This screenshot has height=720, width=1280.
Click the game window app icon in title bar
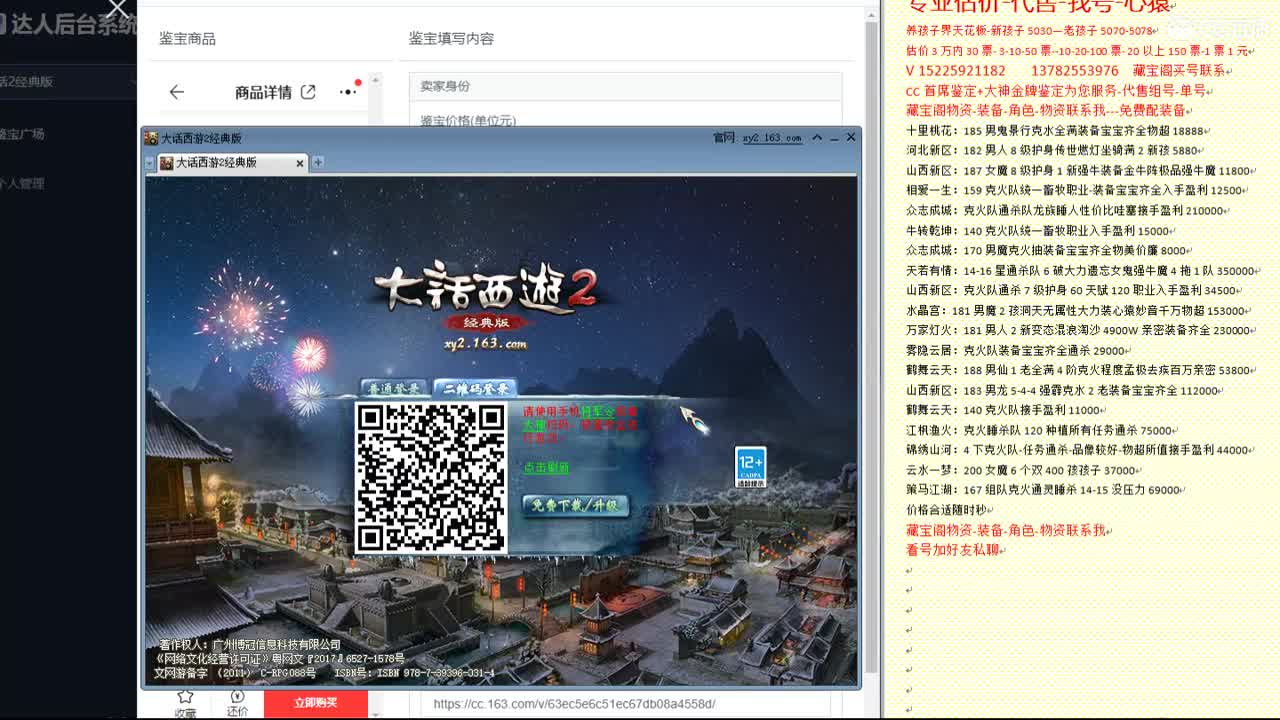tap(151, 138)
